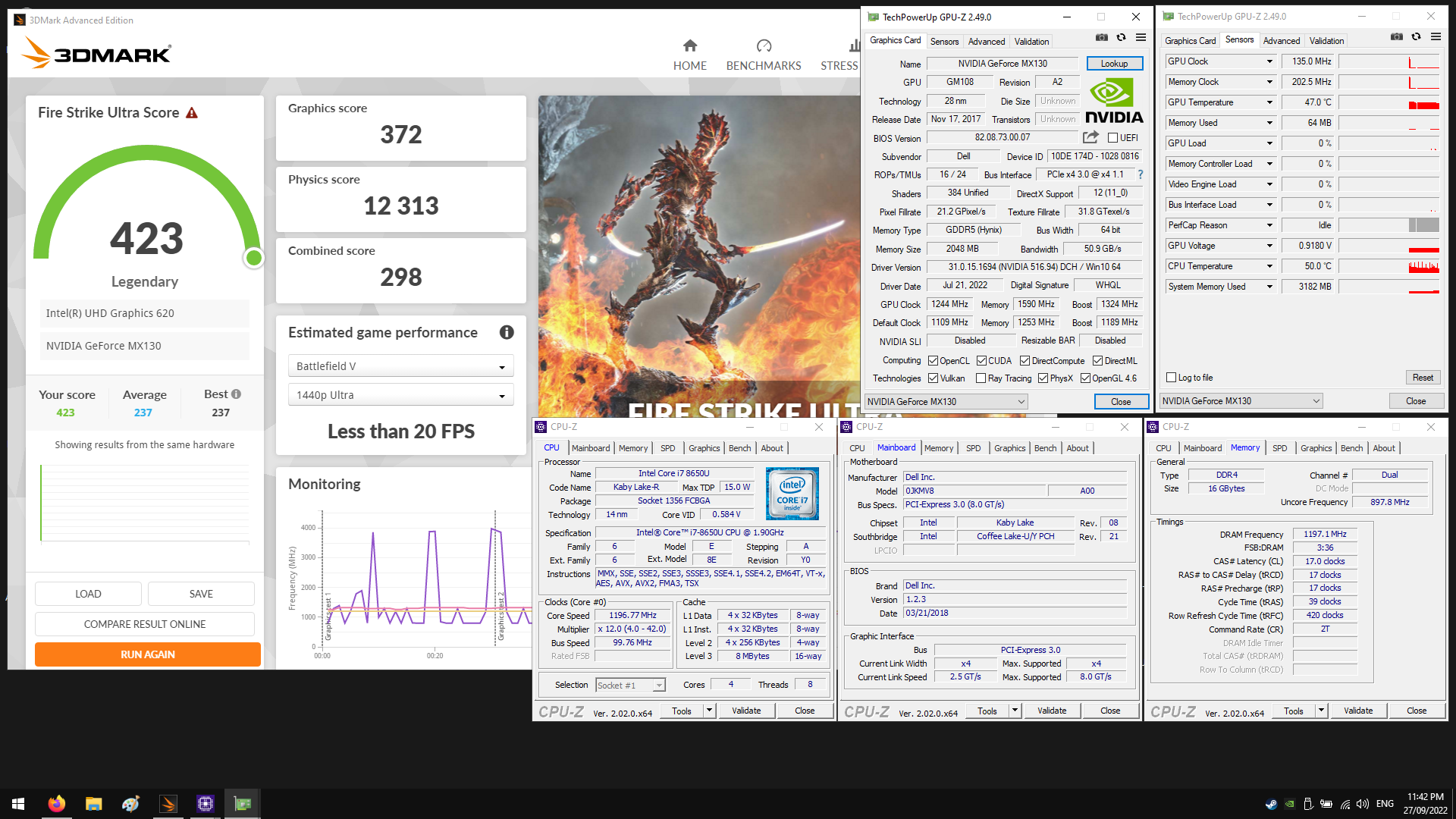Click the Bus Interface question mark icon
1456x819 pixels.
(x=1140, y=174)
